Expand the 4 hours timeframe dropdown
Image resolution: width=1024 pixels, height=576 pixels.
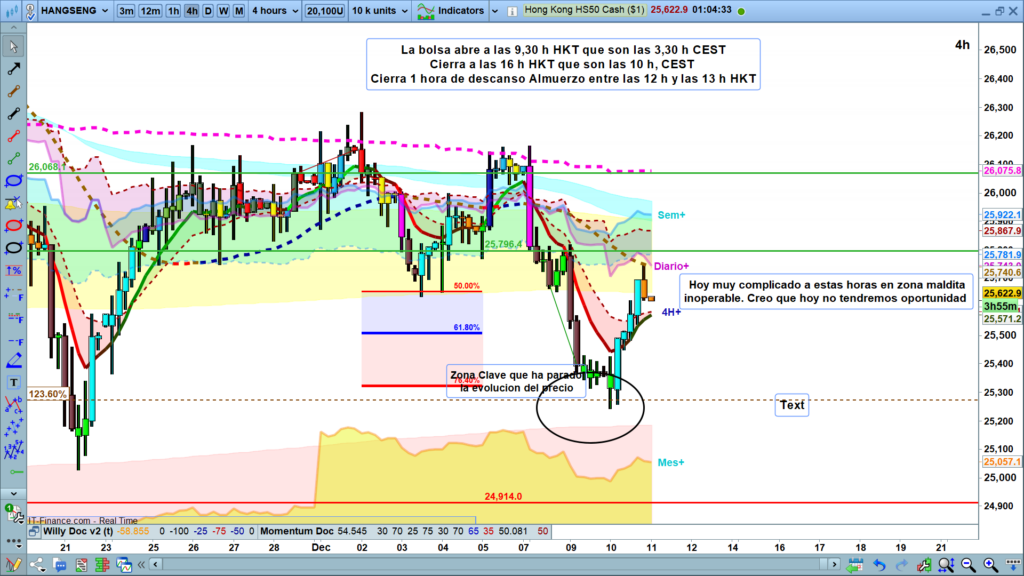tap(274, 11)
